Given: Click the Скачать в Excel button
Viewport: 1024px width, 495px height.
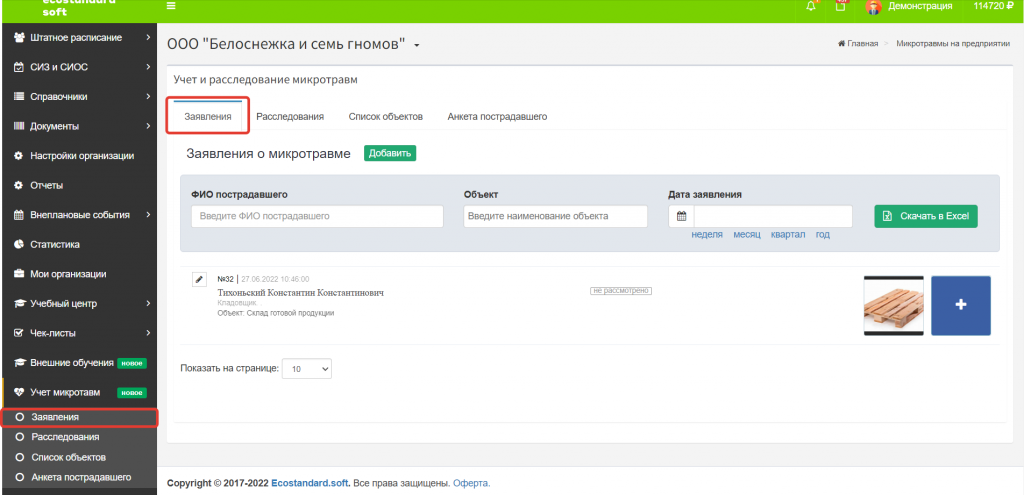Looking at the screenshot, I should coord(926,216).
